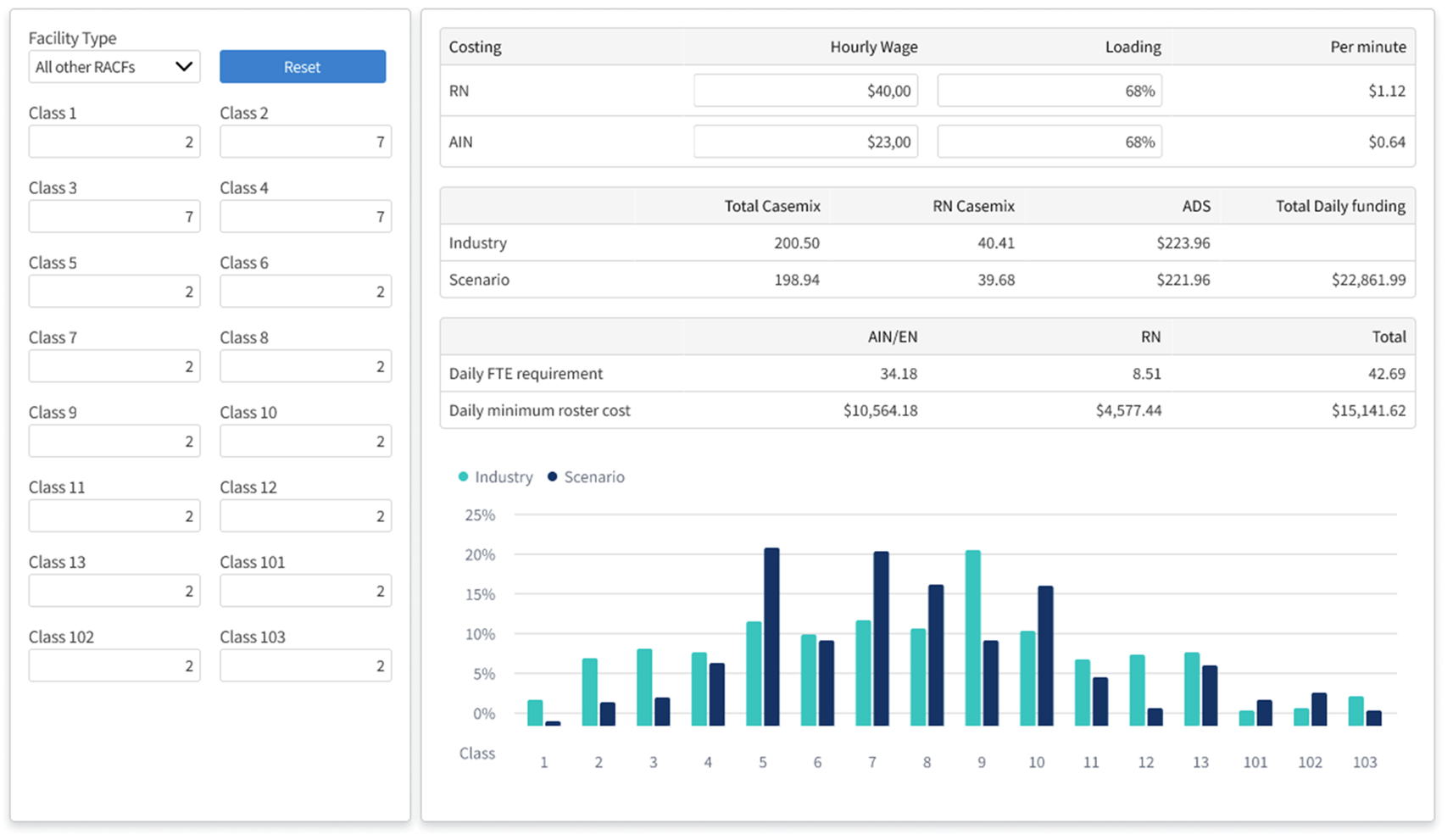Toggle the Industry legend marker

463,476
